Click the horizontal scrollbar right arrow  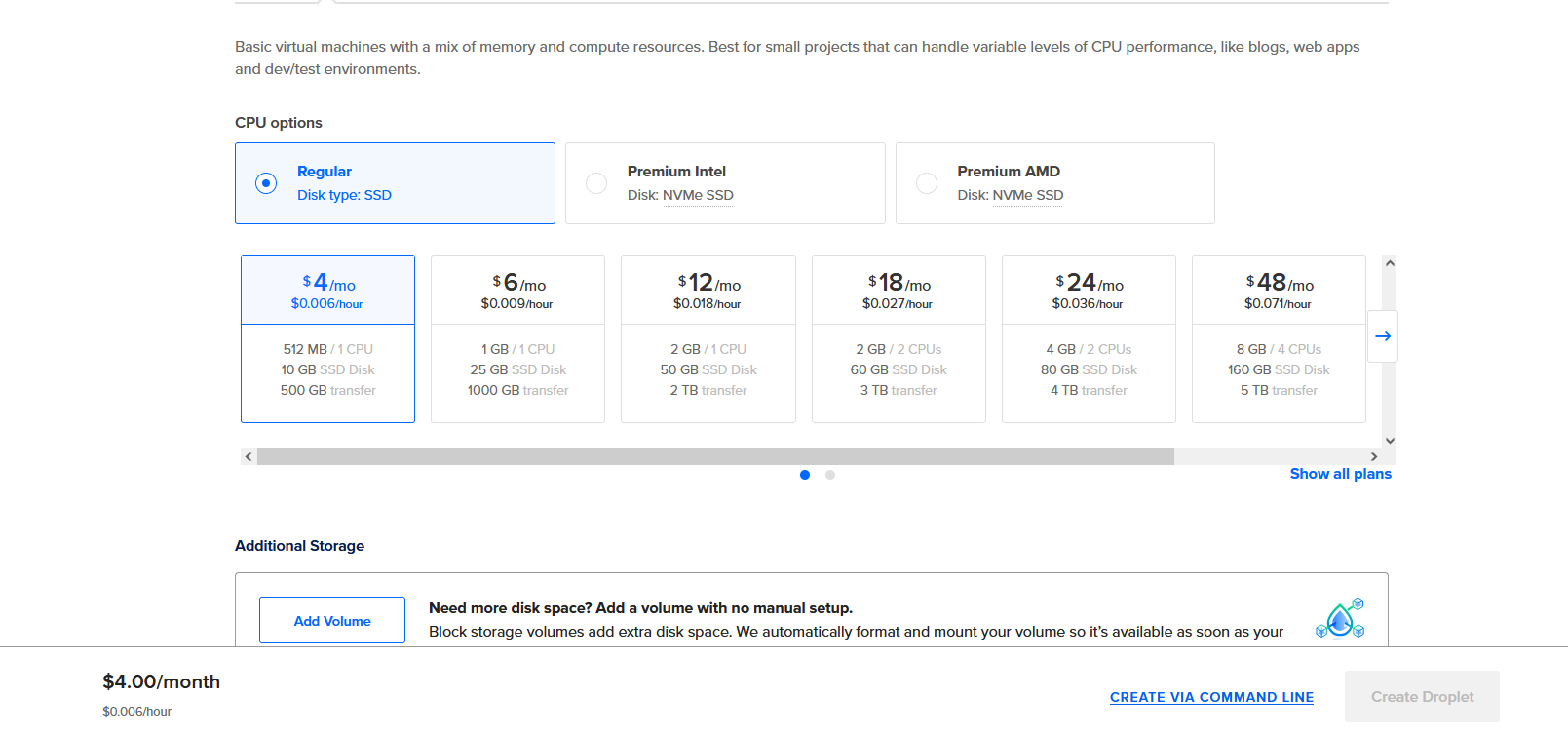(1374, 456)
